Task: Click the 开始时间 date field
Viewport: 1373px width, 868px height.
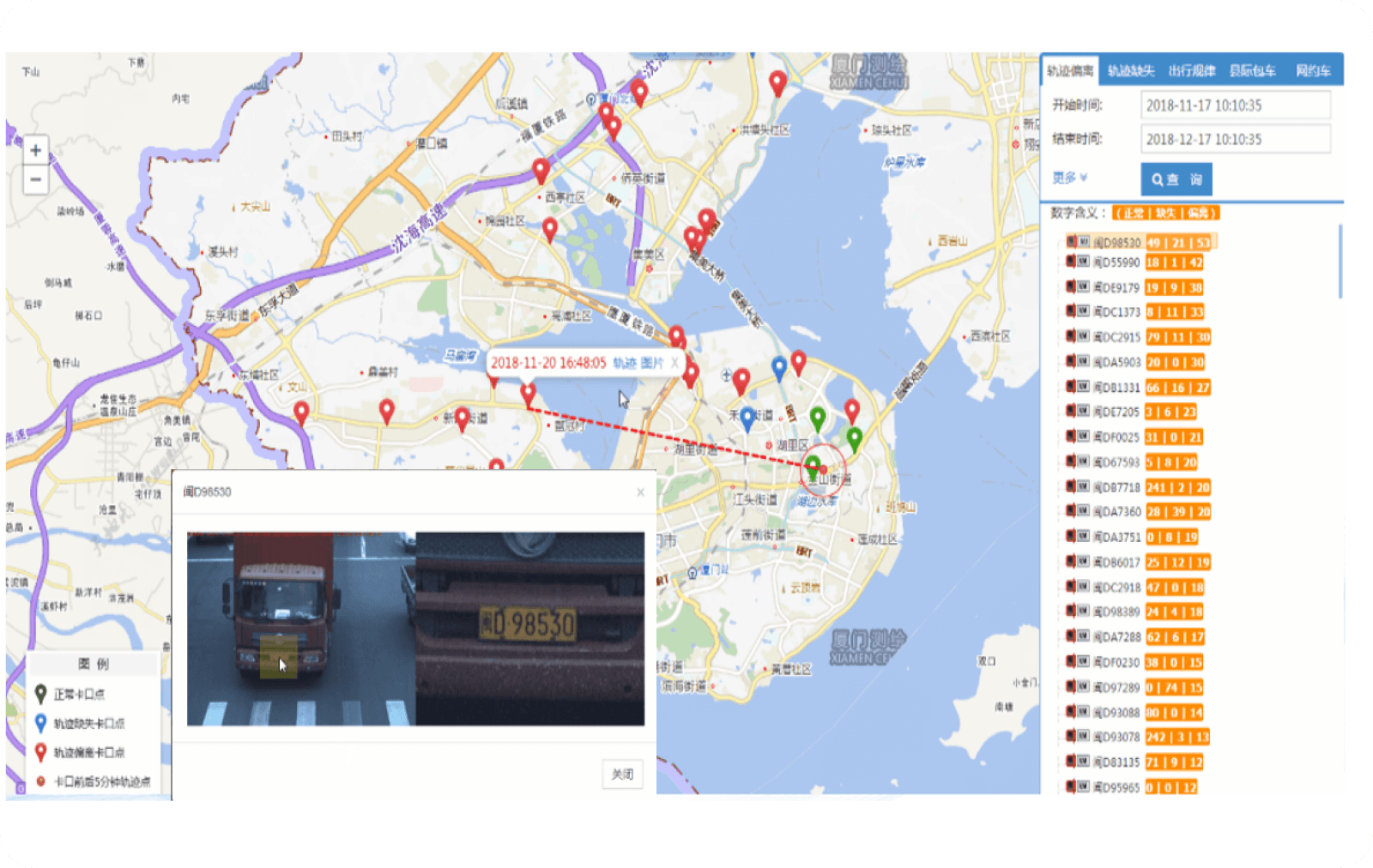Action: pos(1235,105)
